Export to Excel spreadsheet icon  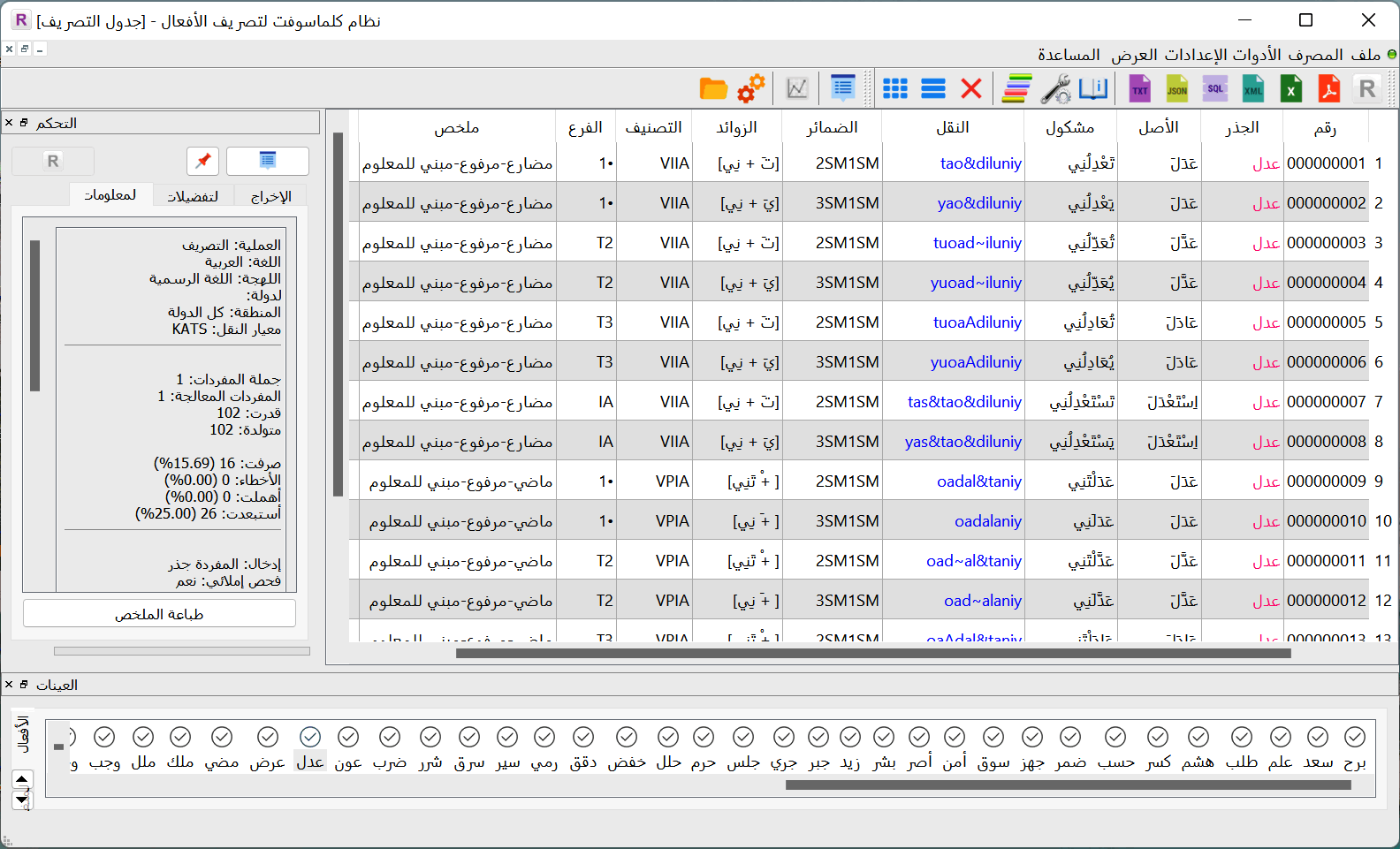pos(1291,88)
